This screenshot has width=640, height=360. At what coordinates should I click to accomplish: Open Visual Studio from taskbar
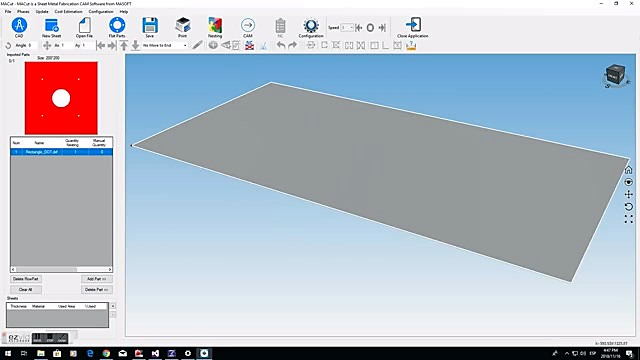pos(155,353)
